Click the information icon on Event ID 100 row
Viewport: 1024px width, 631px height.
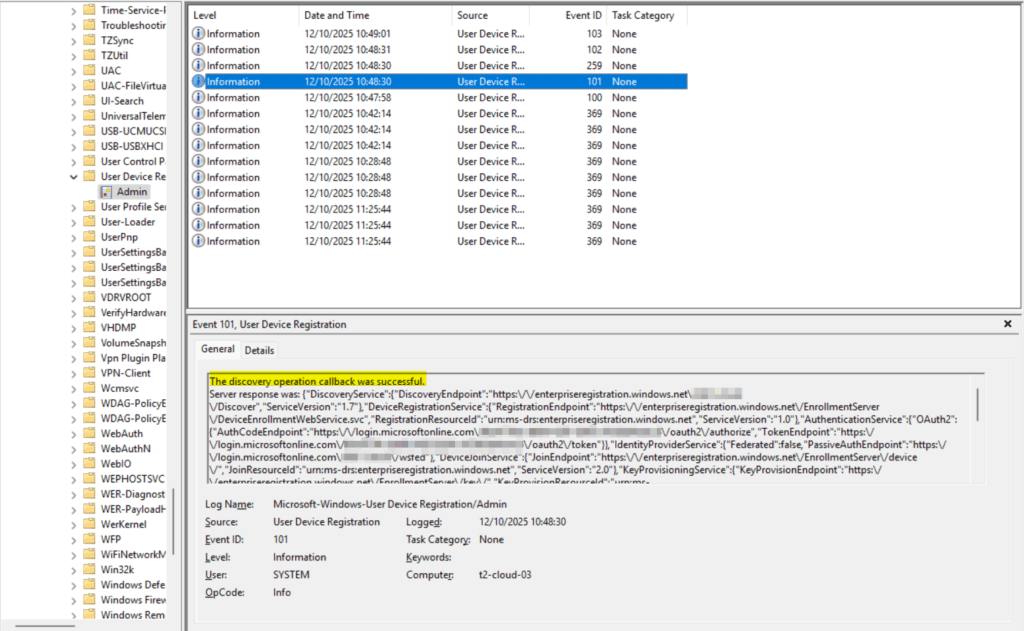(198, 98)
